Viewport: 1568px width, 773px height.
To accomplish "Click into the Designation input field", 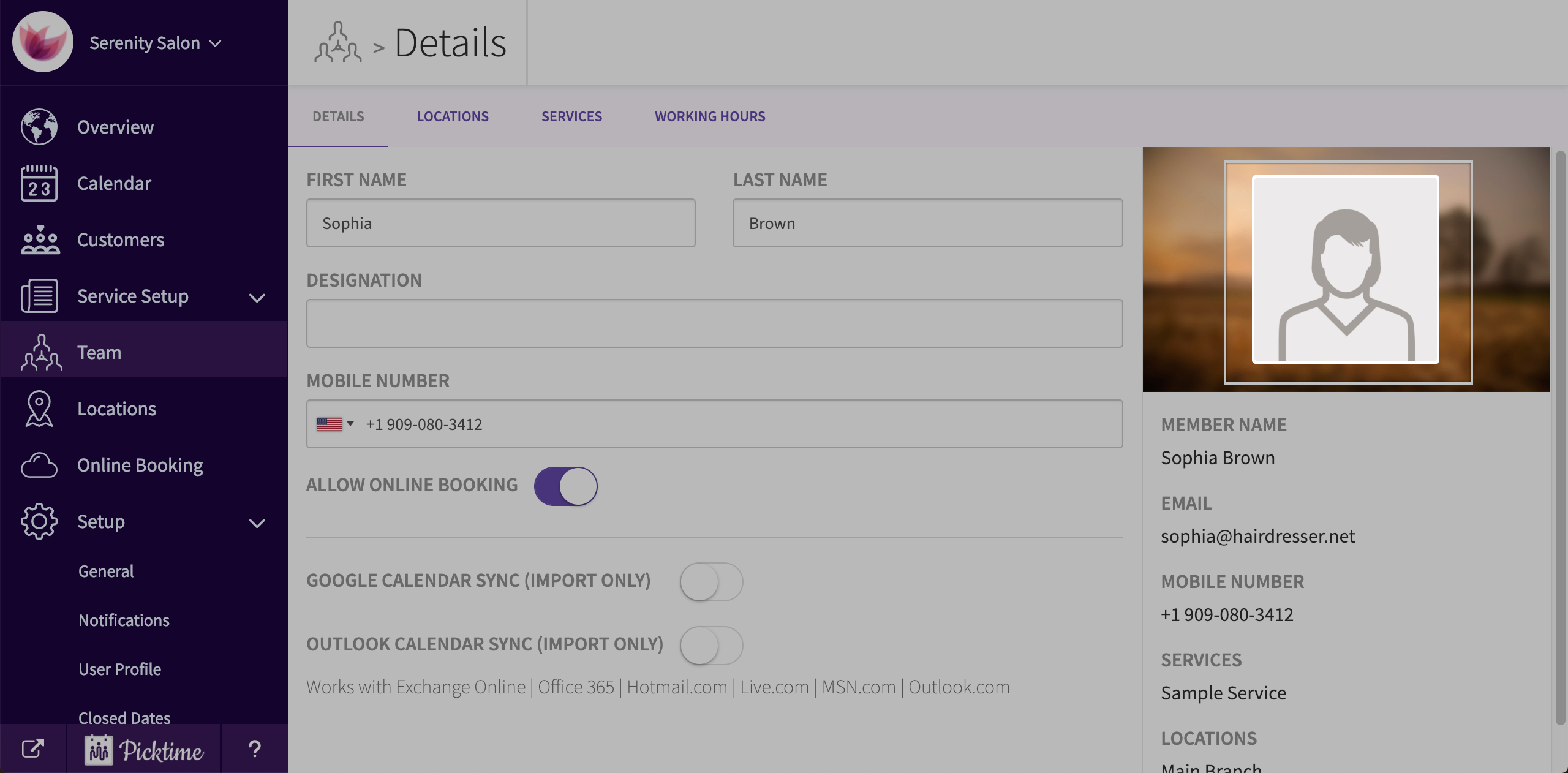I will coord(714,323).
